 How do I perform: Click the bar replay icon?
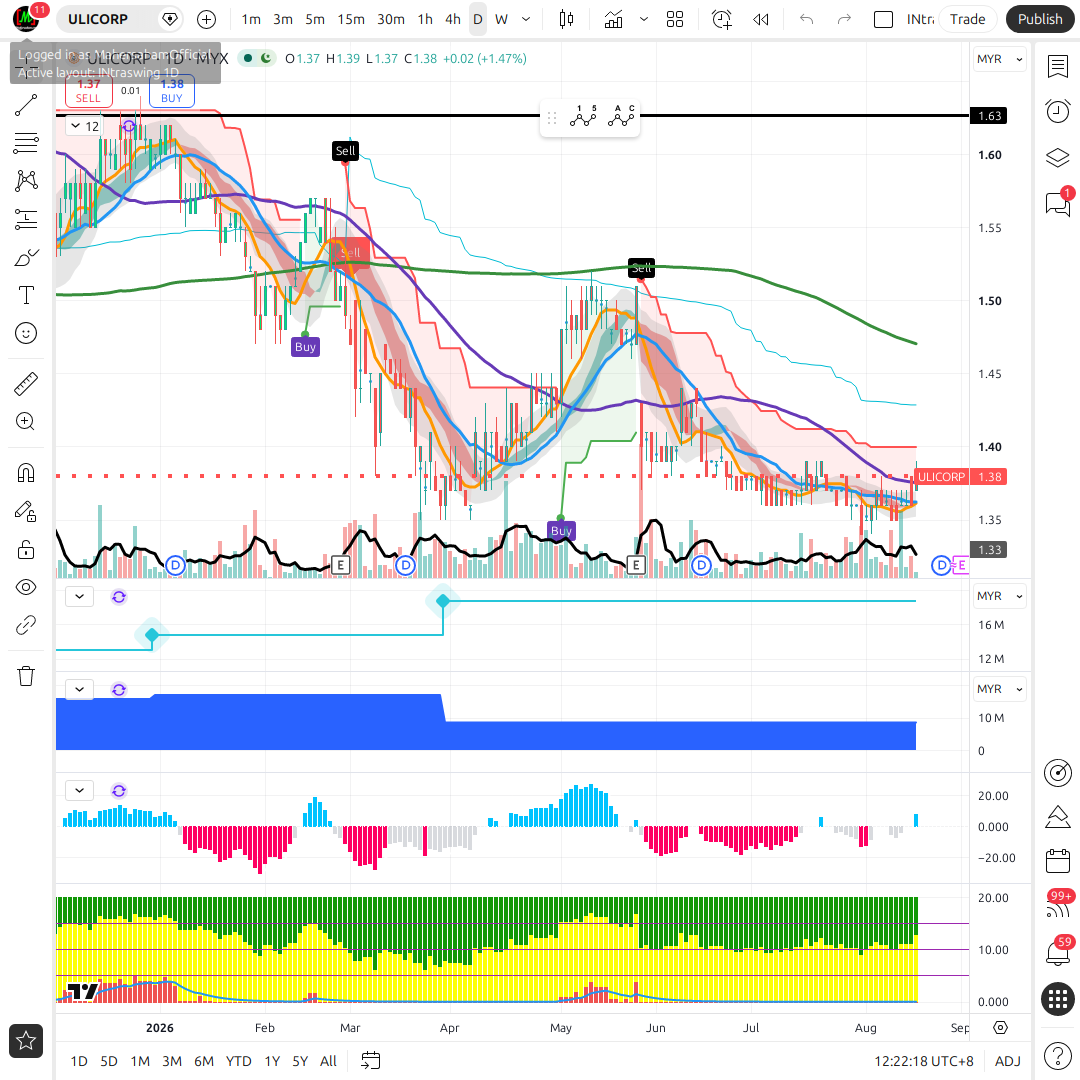(760, 19)
